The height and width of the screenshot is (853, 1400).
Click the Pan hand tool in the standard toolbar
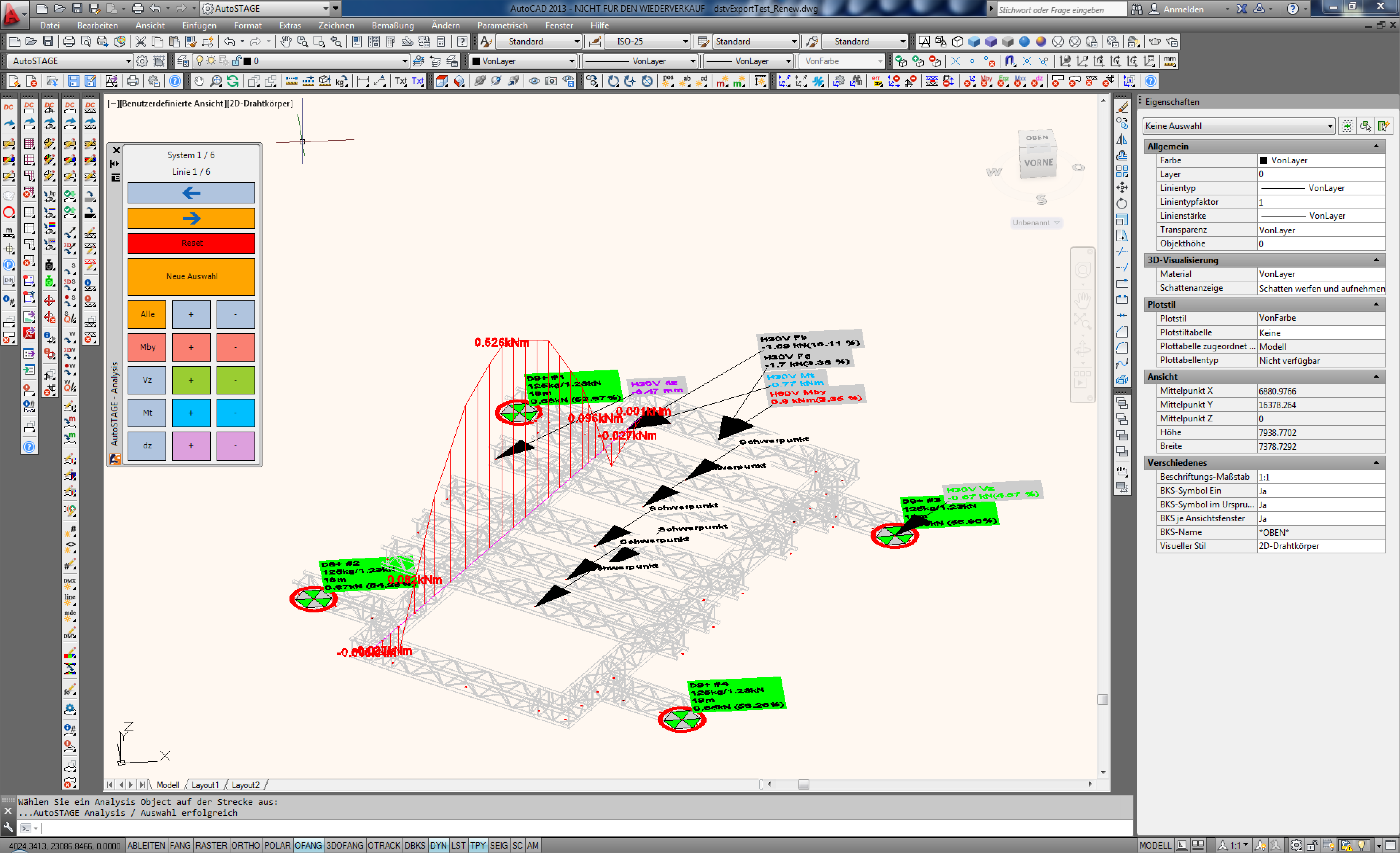pyautogui.click(x=286, y=42)
